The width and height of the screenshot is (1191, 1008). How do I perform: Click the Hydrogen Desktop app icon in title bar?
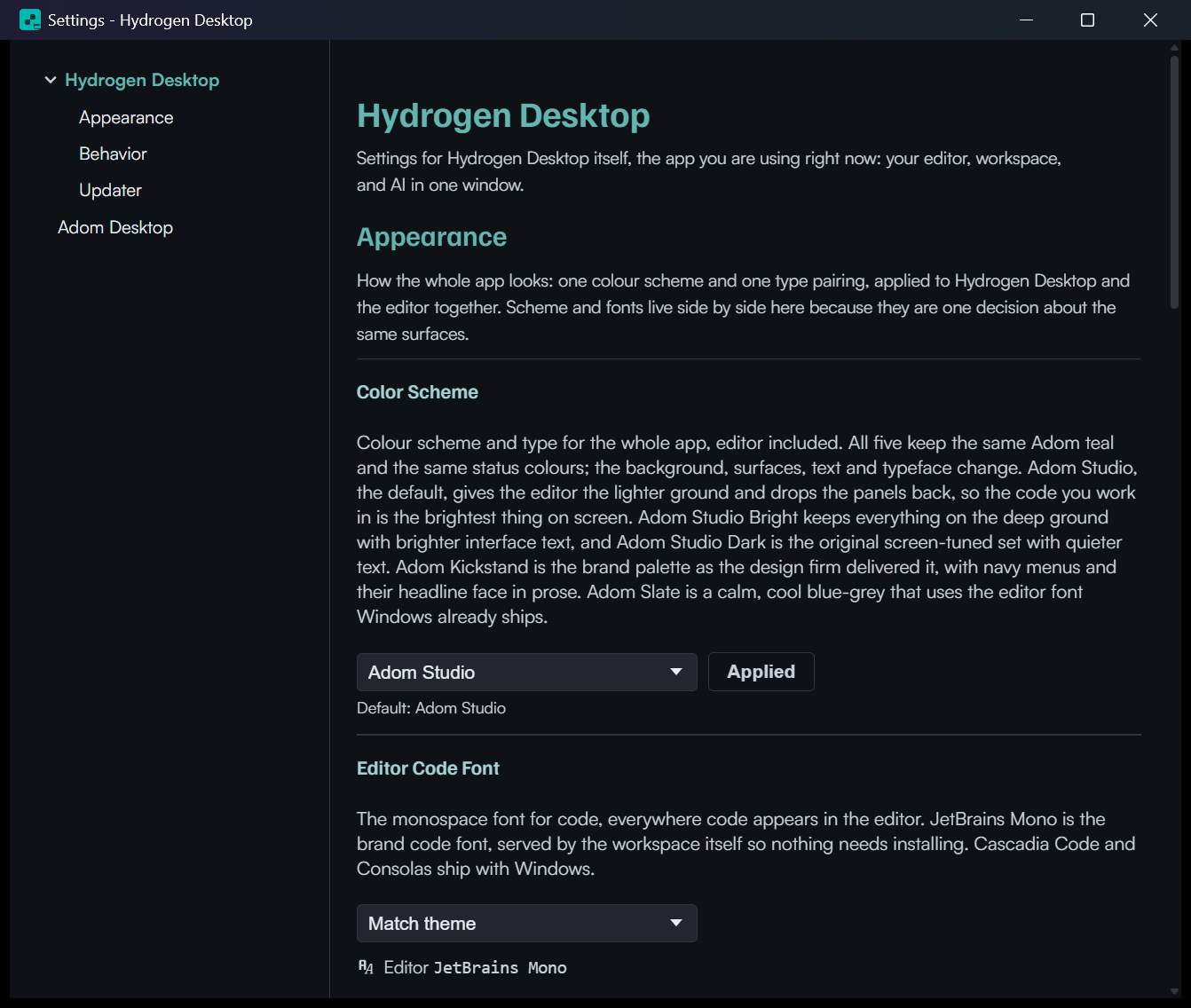click(30, 20)
